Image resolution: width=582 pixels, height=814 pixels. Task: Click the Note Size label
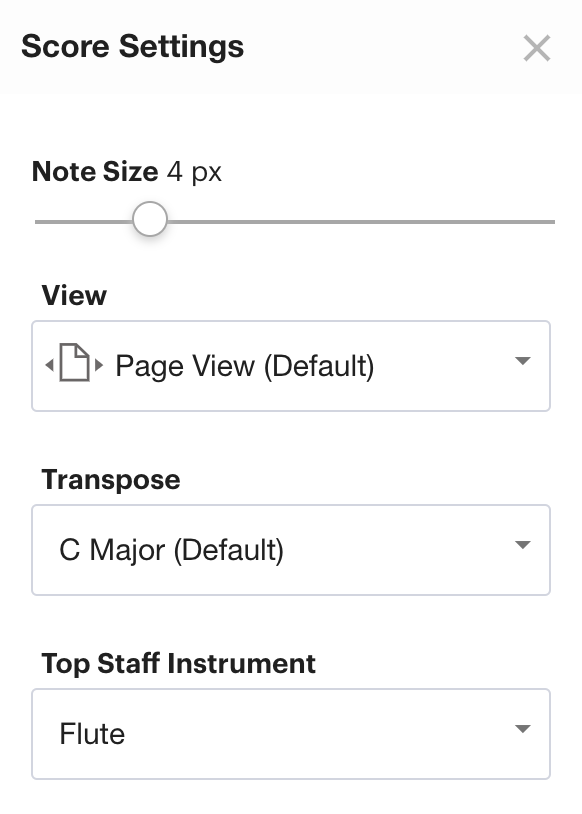(x=95, y=171)
